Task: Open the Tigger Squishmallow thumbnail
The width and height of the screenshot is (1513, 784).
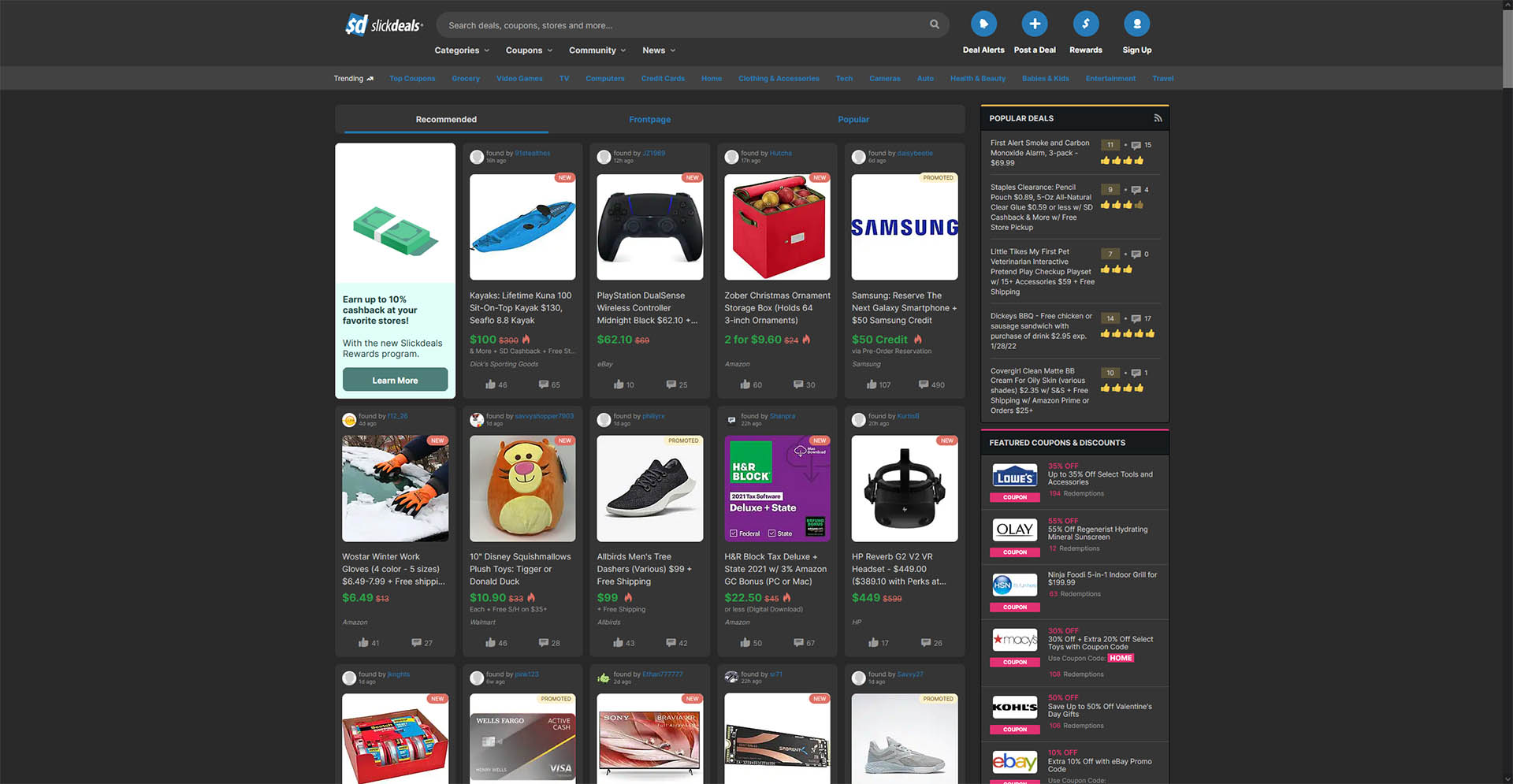Action: (522, 489)
